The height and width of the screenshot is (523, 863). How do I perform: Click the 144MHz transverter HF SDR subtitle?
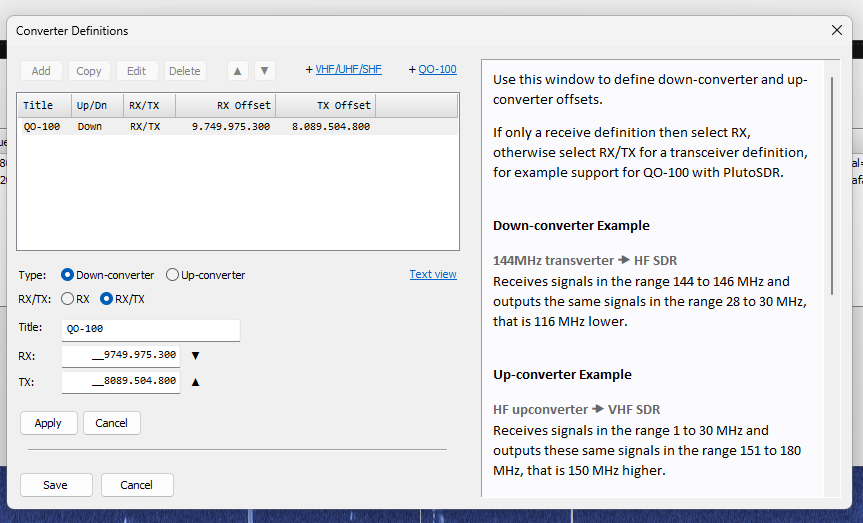pyautogui.click(x=585, y=260)
